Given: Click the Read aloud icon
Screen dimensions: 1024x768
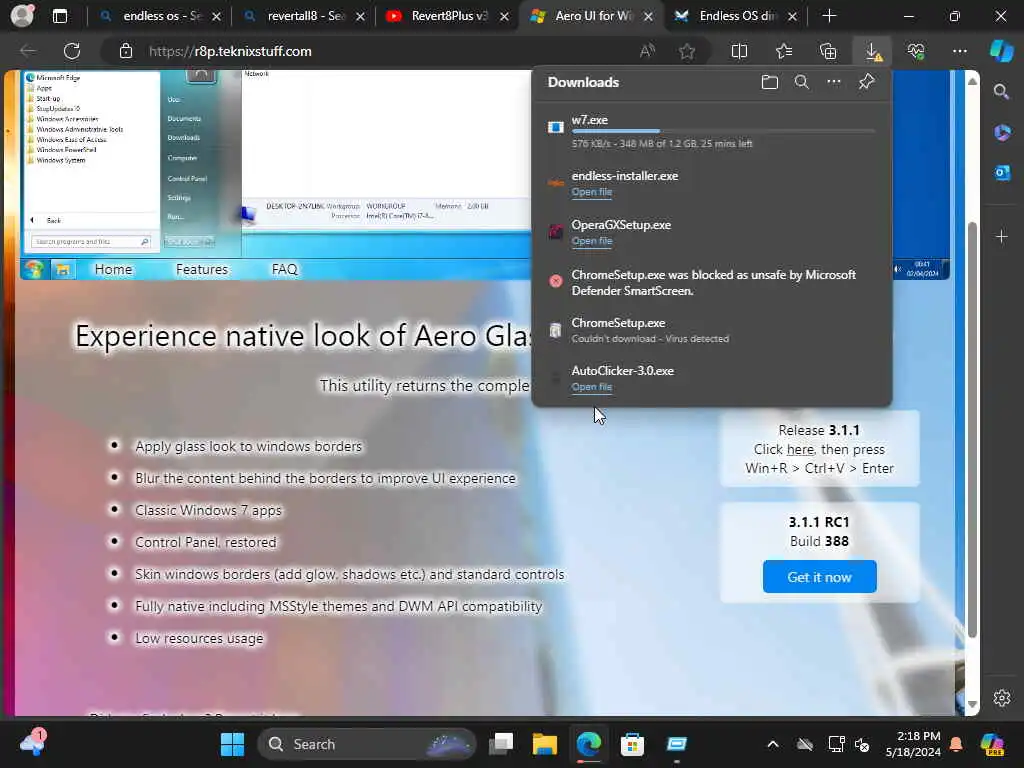Looking at the screenshot, I should click(647, 51).
